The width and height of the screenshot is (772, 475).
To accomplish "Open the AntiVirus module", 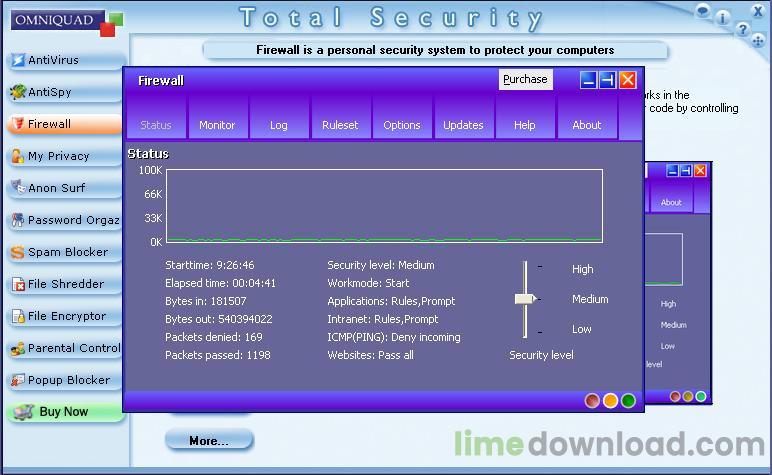I will tap(65, 60).
